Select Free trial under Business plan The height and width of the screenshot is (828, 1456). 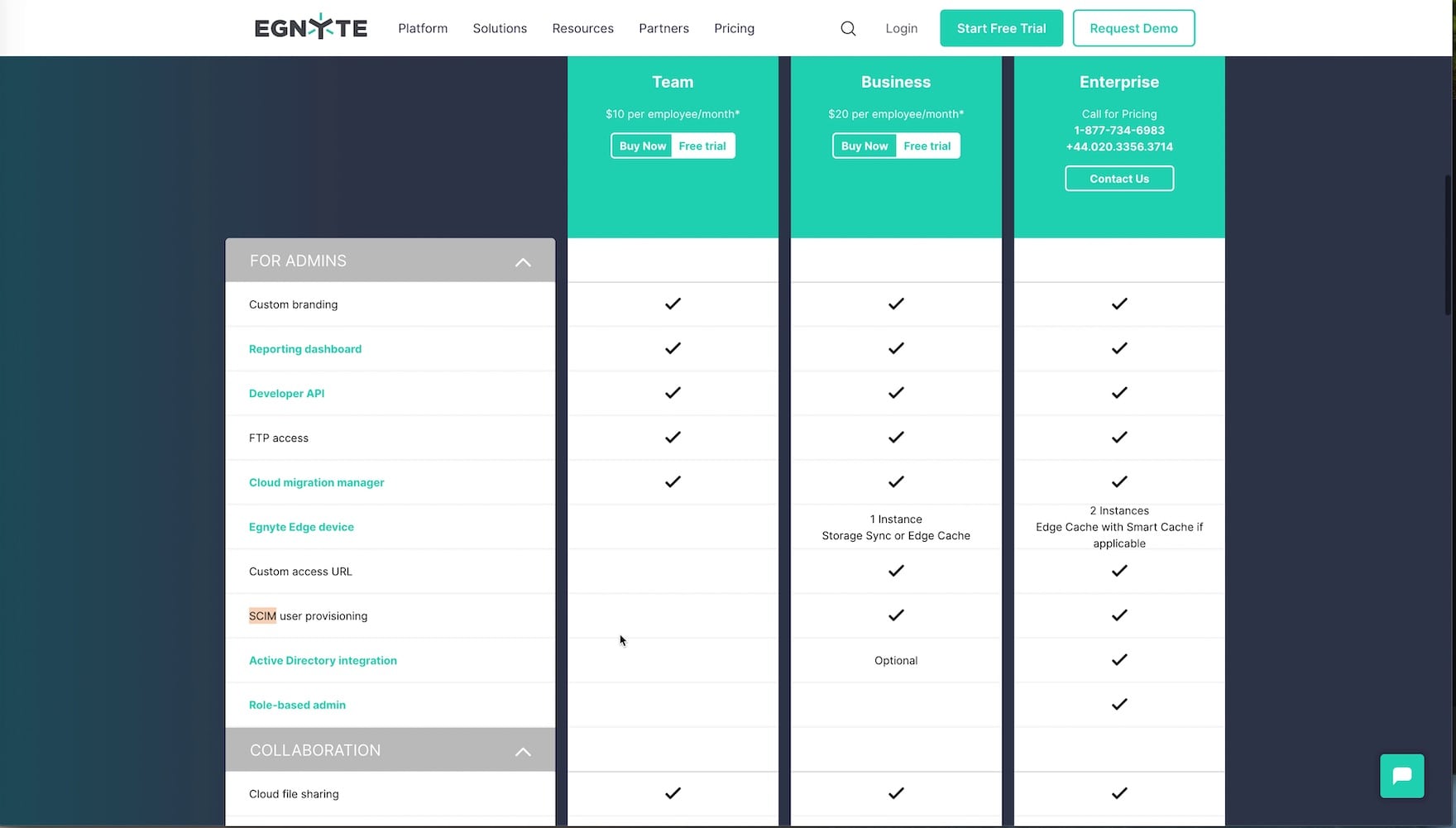[927, 146]
